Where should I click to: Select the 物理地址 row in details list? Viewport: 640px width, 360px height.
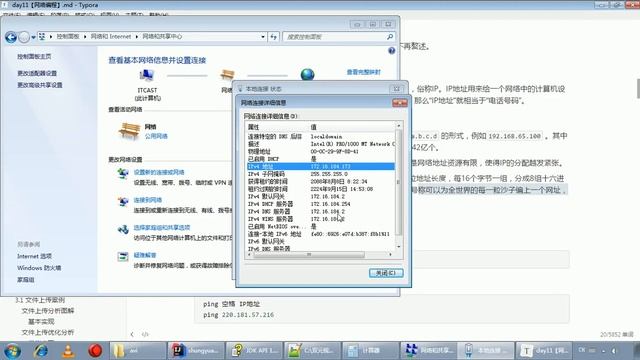321,151
